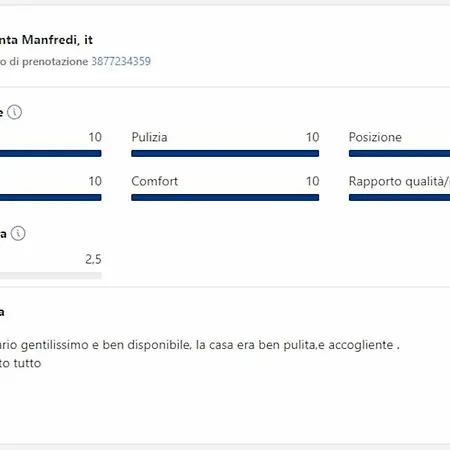Screen dimensions: 450x450
Task: Click the guest name ending in Manfredi
Action: (x=46, y=40)
